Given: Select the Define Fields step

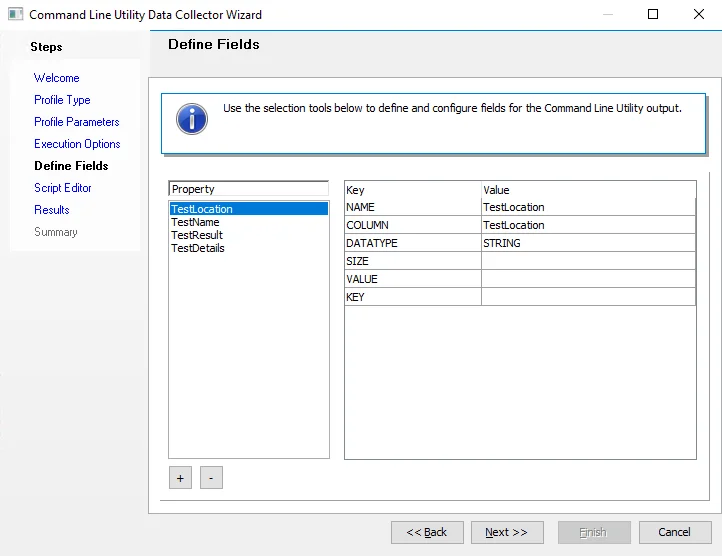Looking at the screenshot, I should [71, 166].
